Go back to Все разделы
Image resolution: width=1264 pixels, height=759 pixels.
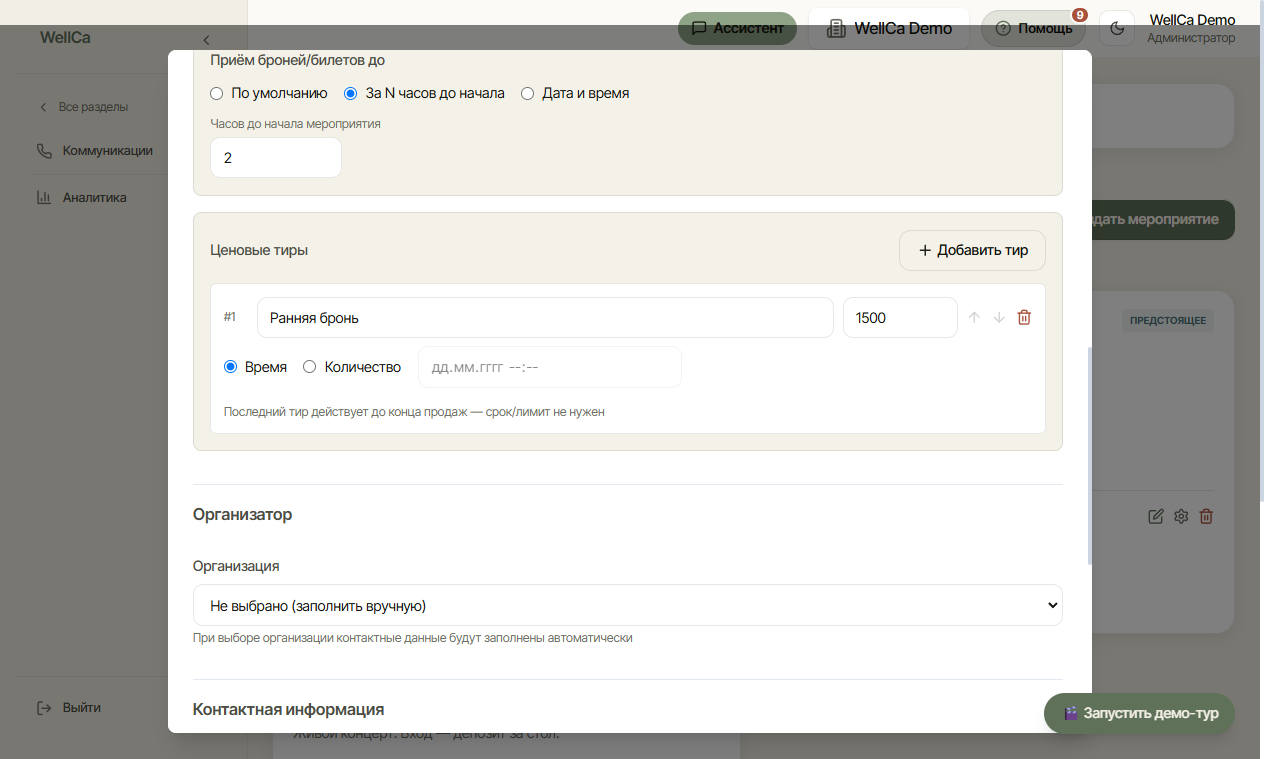point(84,107)
